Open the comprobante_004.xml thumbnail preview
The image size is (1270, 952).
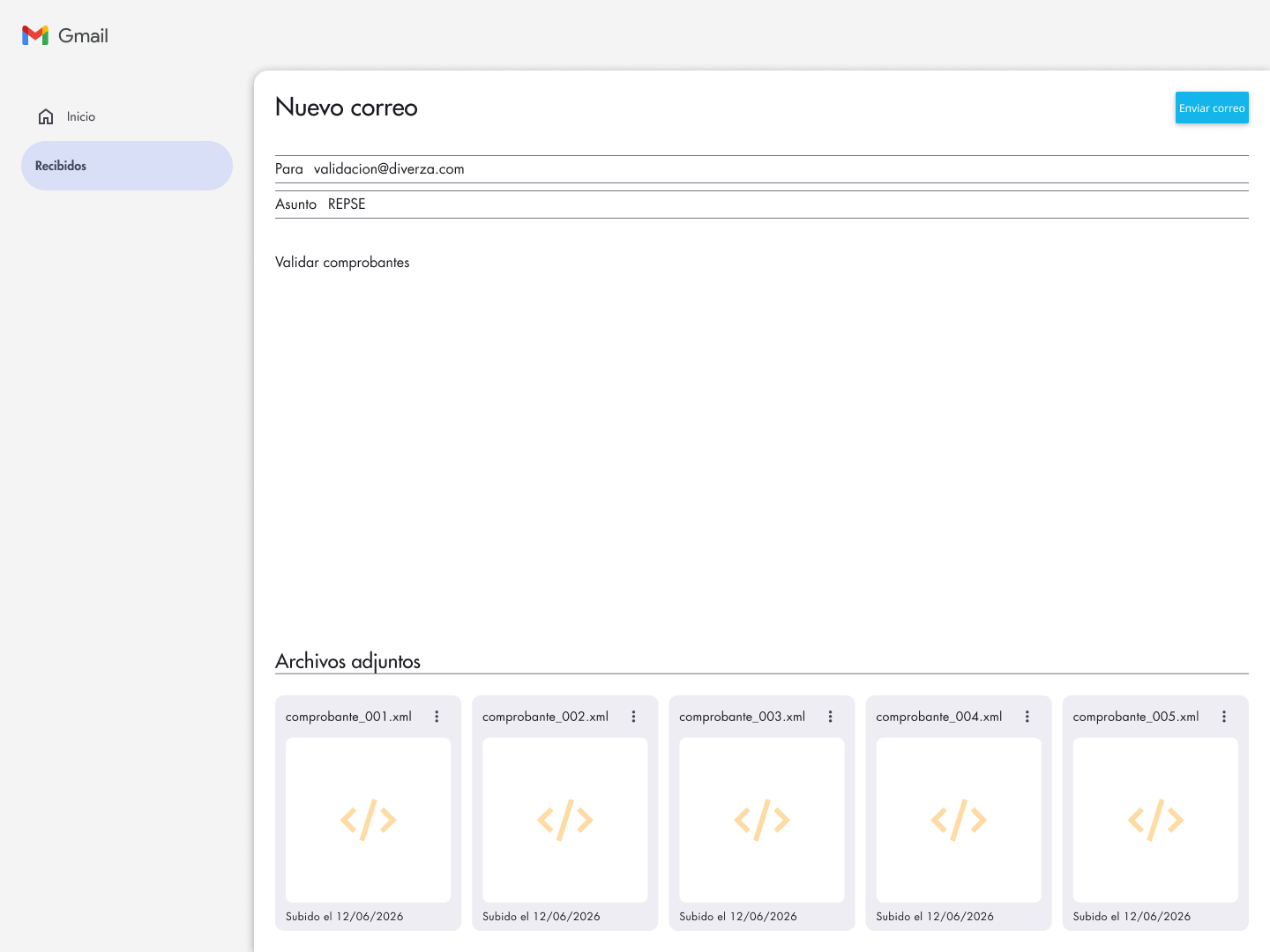pyautogui.click(x=959, y=820)
